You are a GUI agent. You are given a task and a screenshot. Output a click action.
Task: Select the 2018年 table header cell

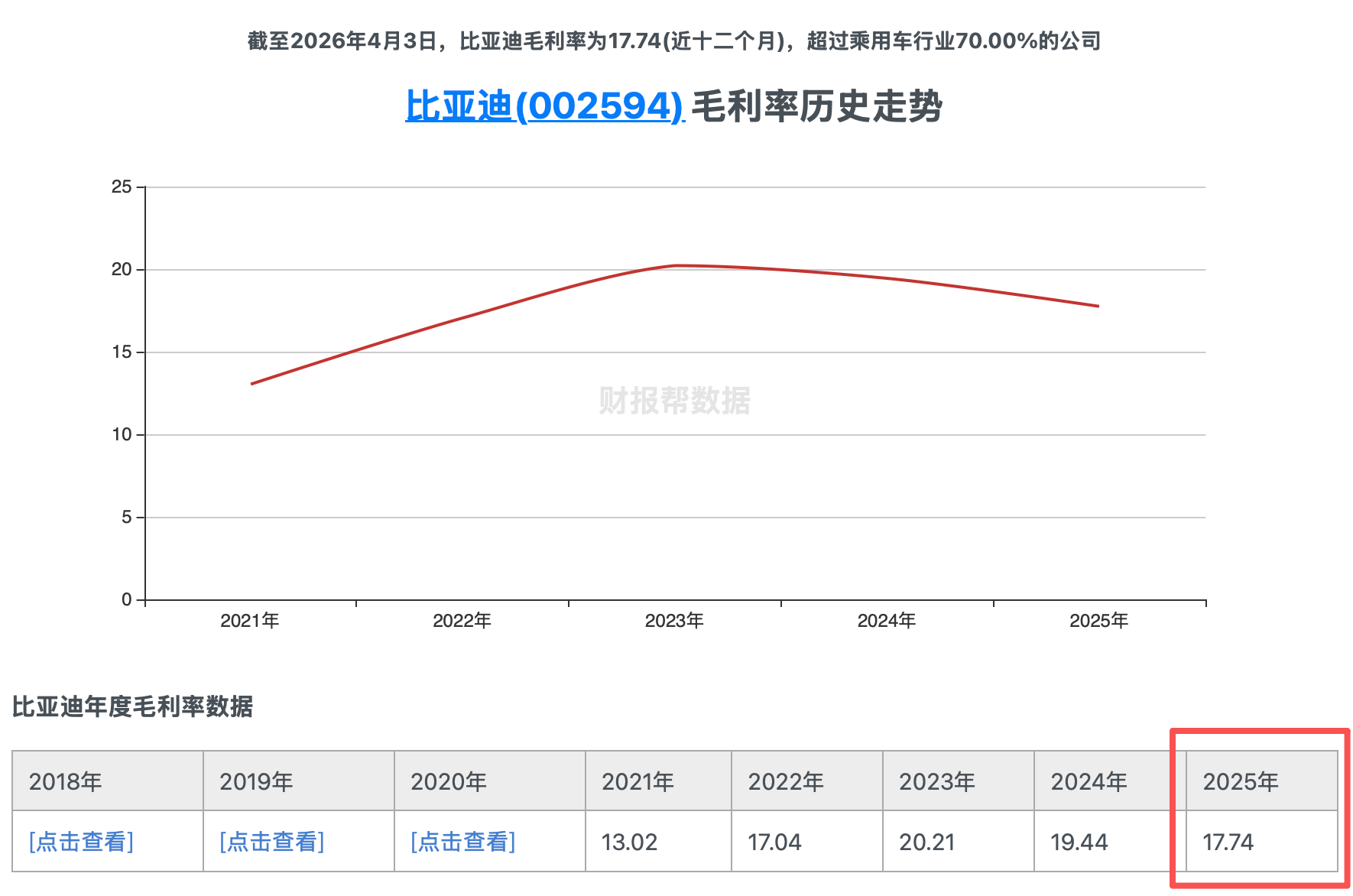[x=108, y=781]
